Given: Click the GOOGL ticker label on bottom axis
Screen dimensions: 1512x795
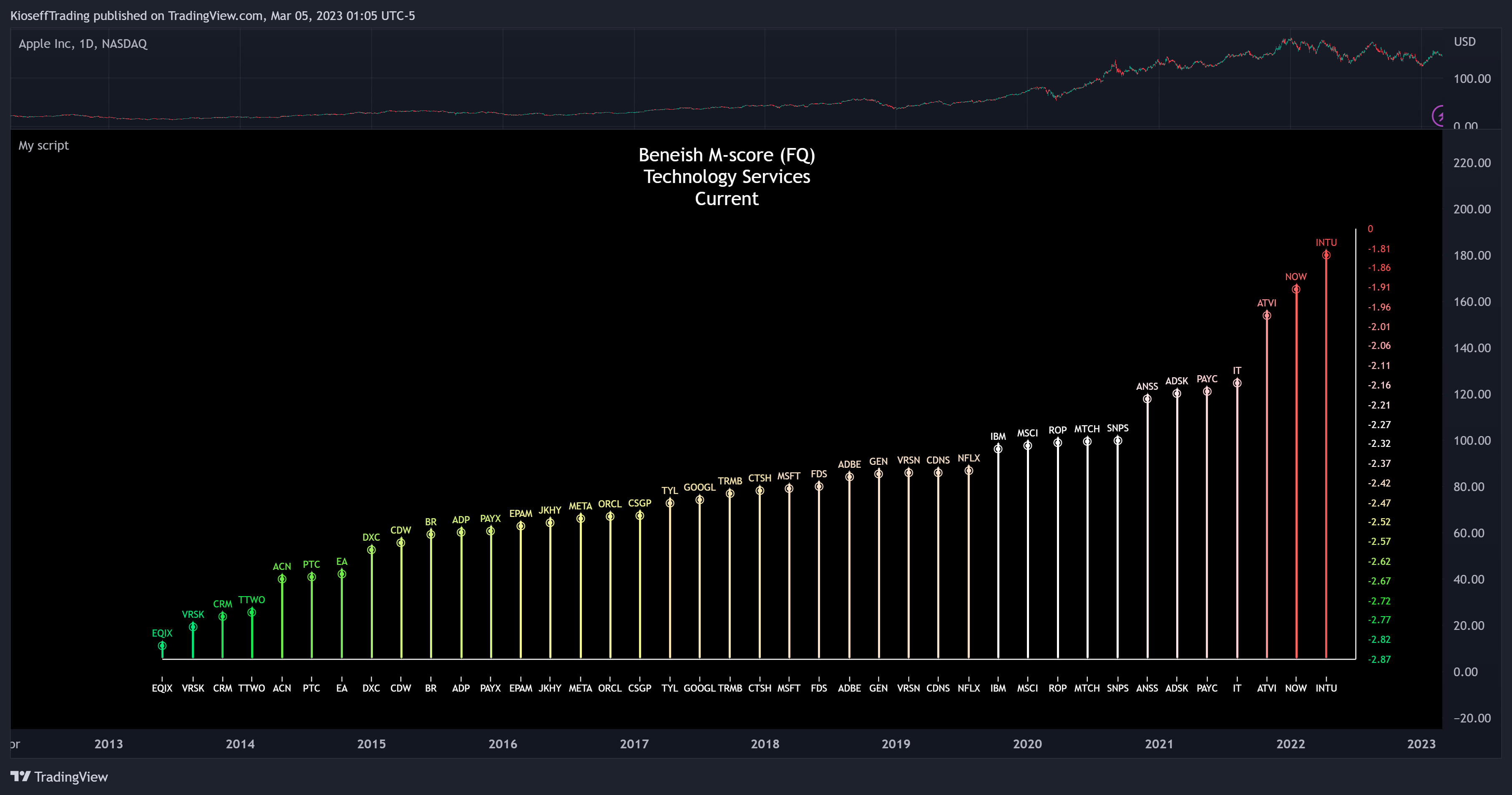Looking at the screenshot, I should pyautogui.click(x=699, y=688).
